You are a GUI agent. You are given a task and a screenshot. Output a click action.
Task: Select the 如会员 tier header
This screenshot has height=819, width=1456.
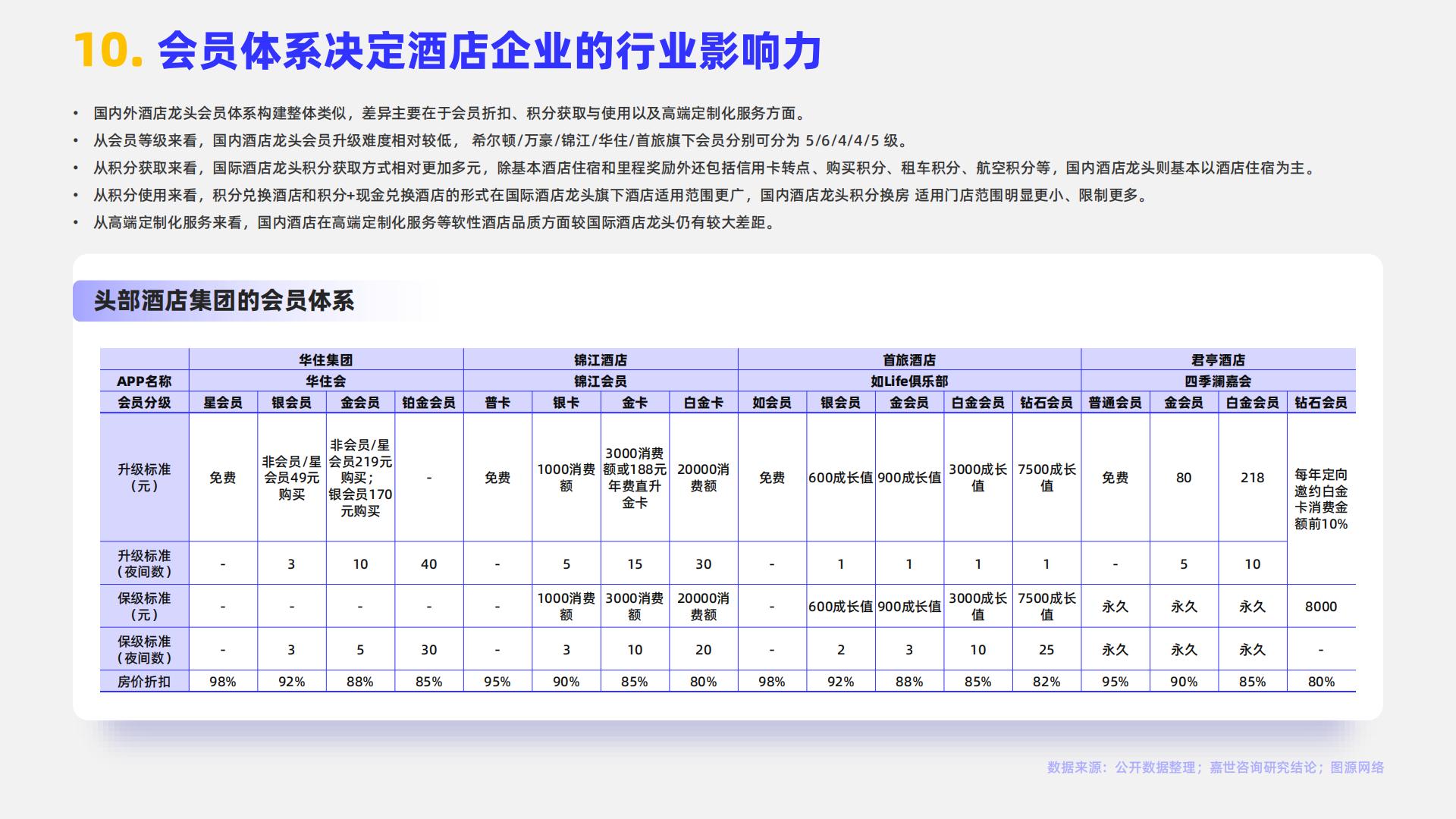pyautogui.click(x=772, y=402)
